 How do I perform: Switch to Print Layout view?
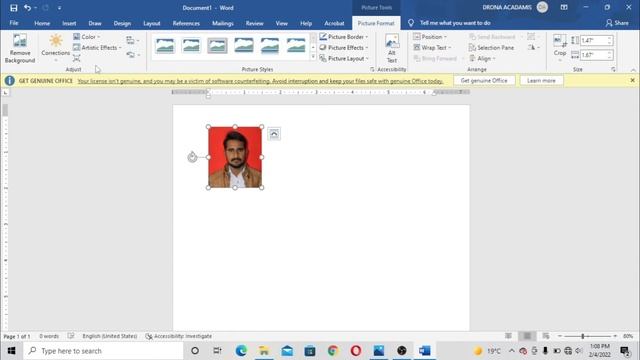[527, 336]
